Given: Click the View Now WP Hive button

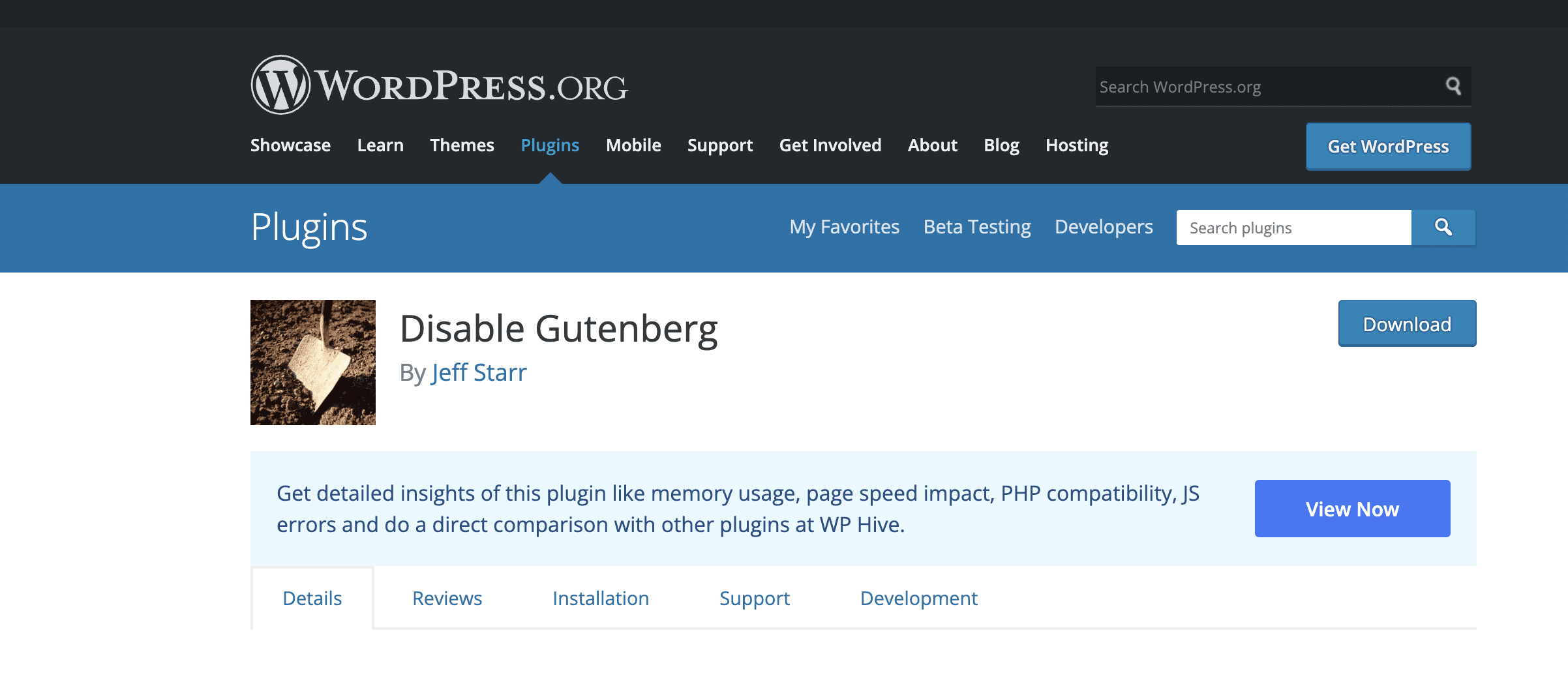Looking at the screenshot, I should [1352, 509].
